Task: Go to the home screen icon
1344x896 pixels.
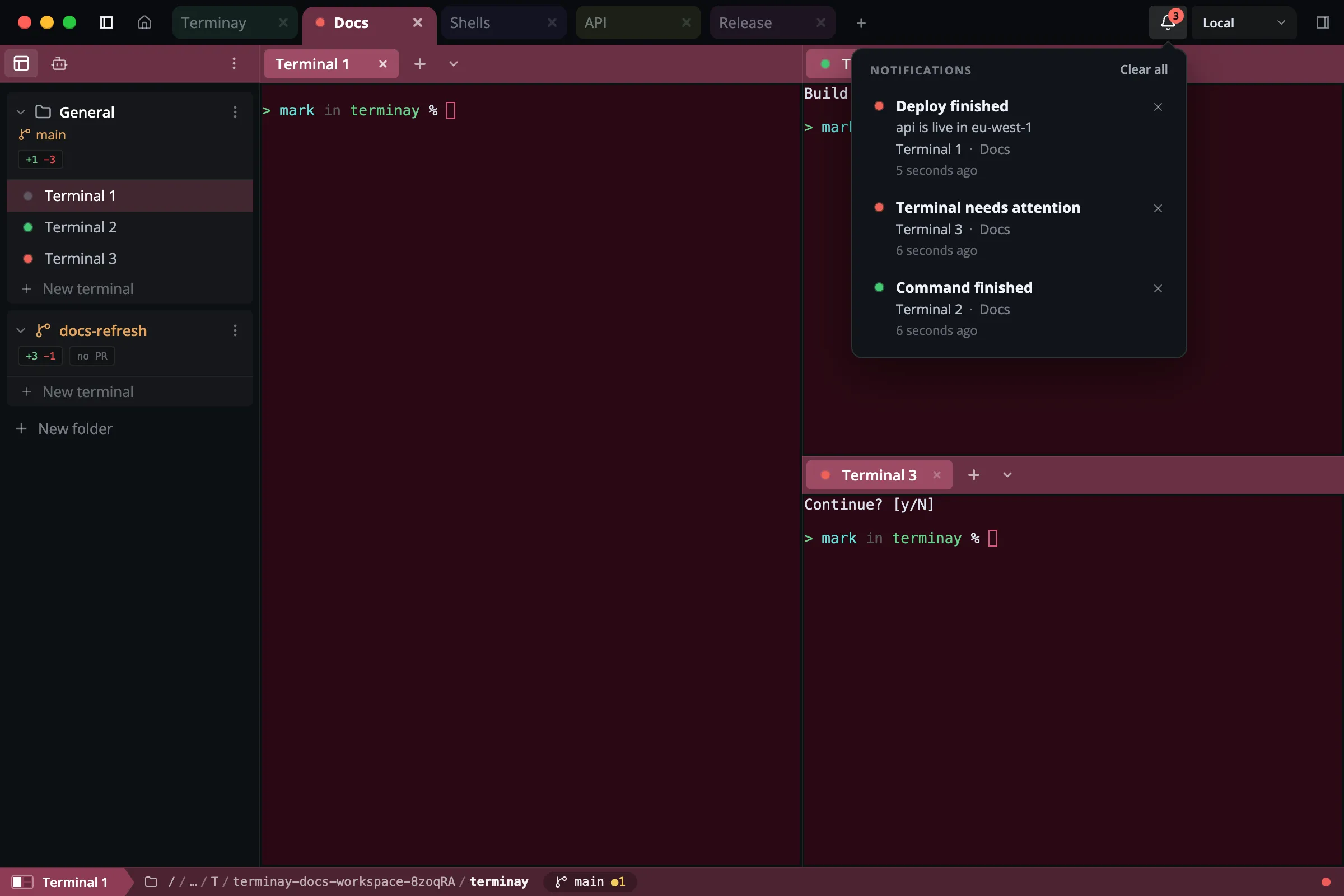Action: pyautogui.click(x=144, y=22)
